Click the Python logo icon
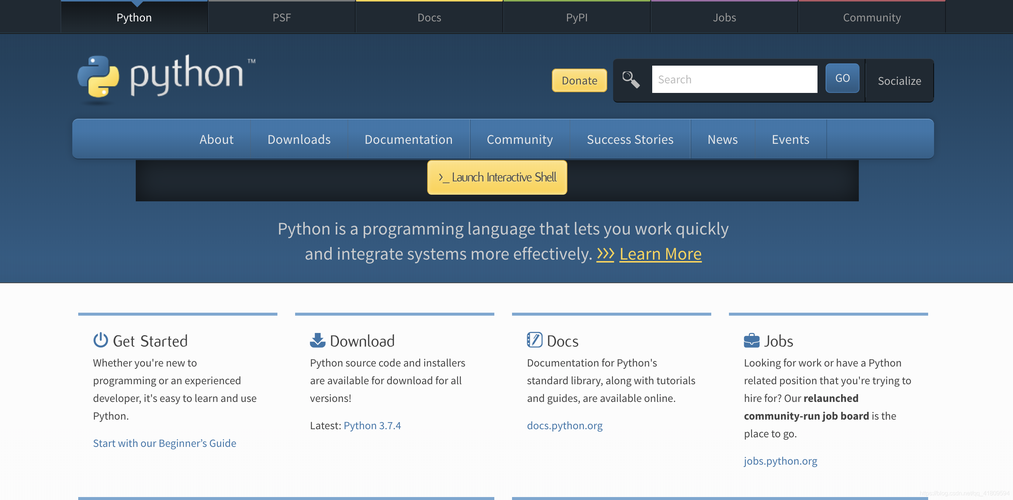The height and width of the screenshot is (500, 1013). pos(98,77)
